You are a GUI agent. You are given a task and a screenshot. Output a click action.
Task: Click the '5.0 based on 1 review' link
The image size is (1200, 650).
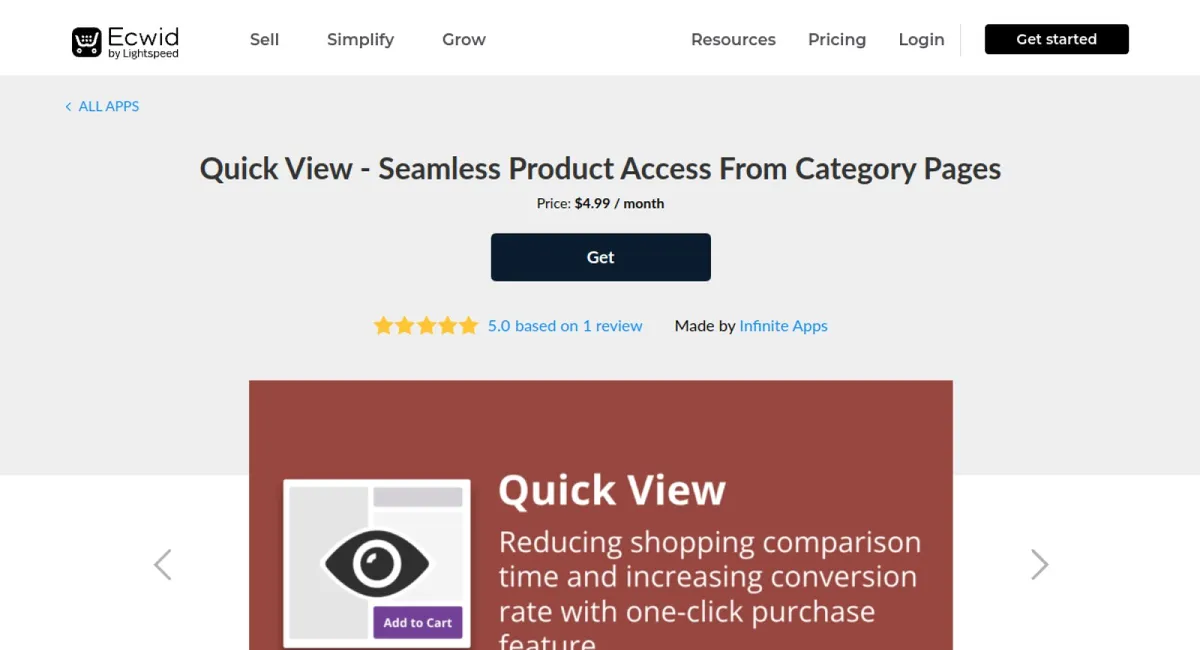coord(565,325)
